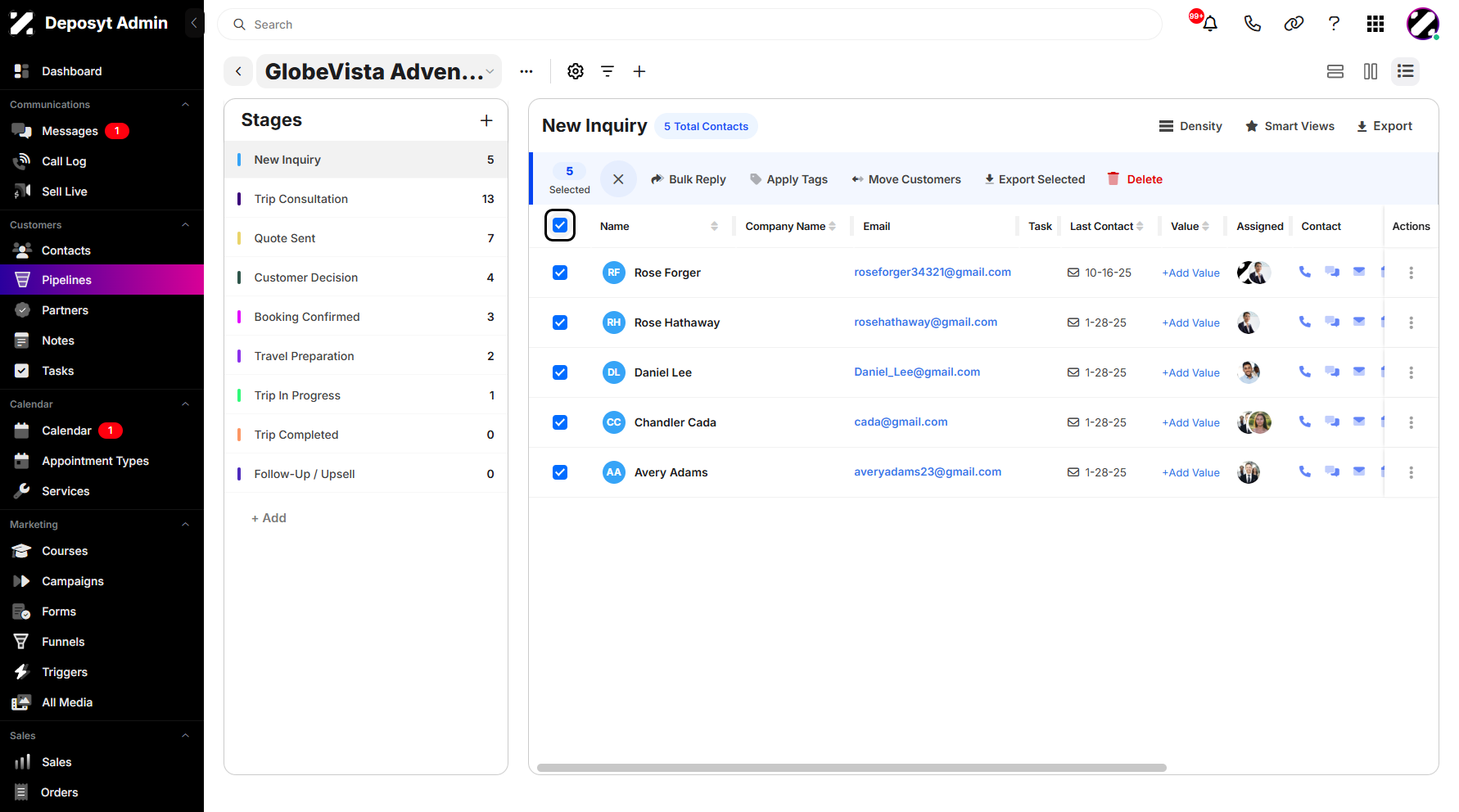Open the GlobeVista Adven... pipeline dropdown
Viewport: 1459px width, 812px height.
tap(379, 71)
